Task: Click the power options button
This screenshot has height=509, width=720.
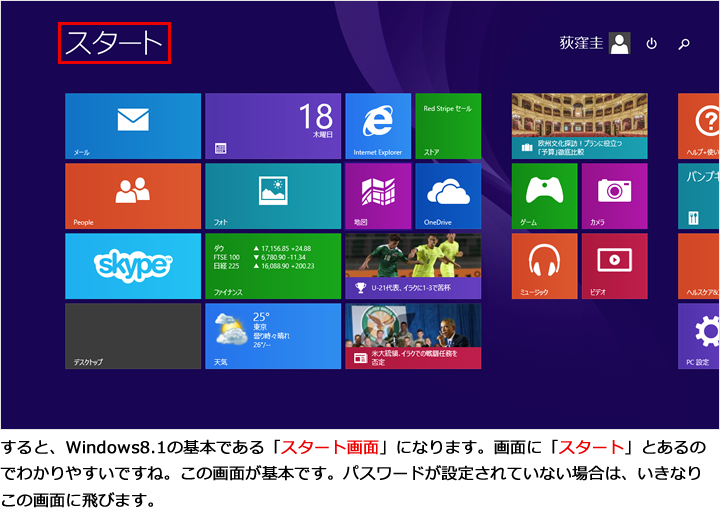Action: [x=651, y=44]
